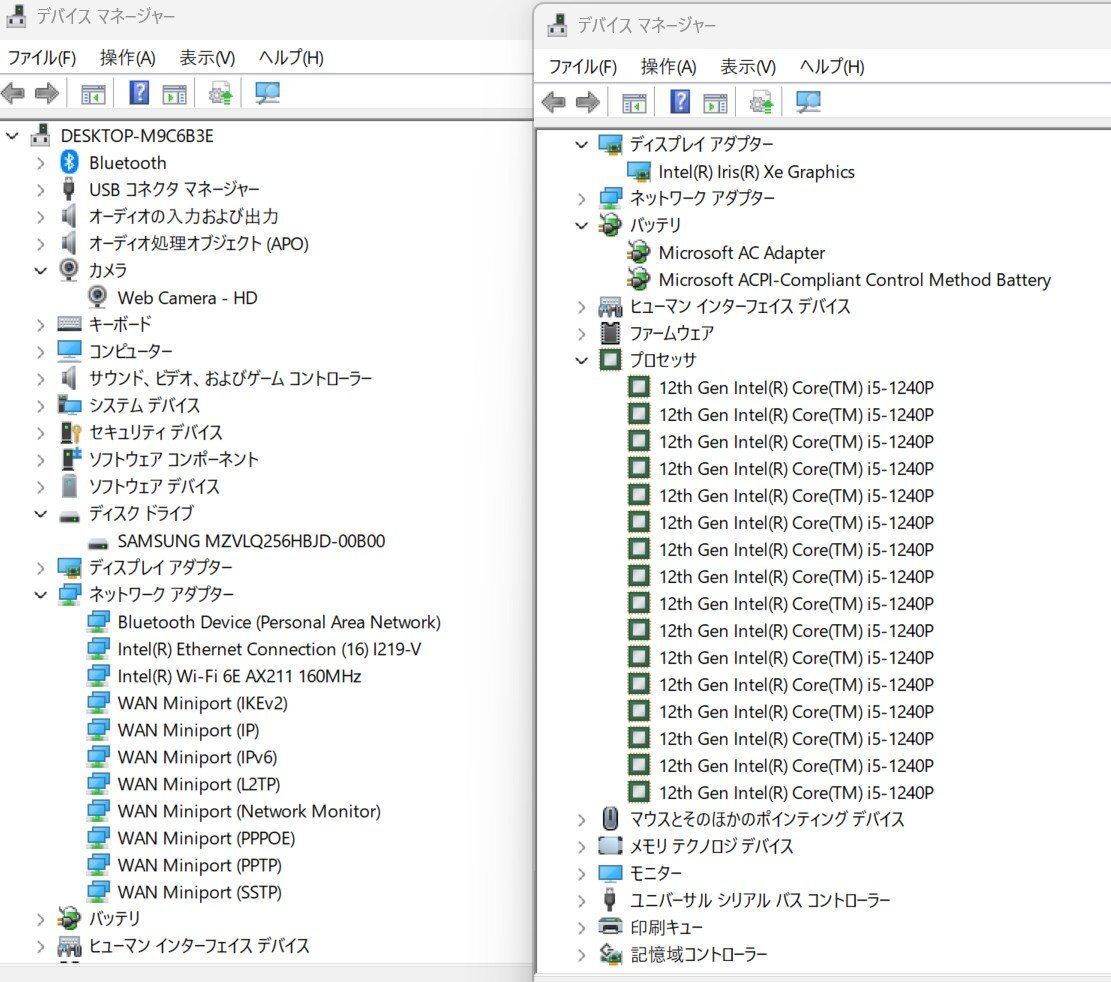
Task: Click Back arrow in right Device Manager toolbar
Action: (x=553, y=102)
